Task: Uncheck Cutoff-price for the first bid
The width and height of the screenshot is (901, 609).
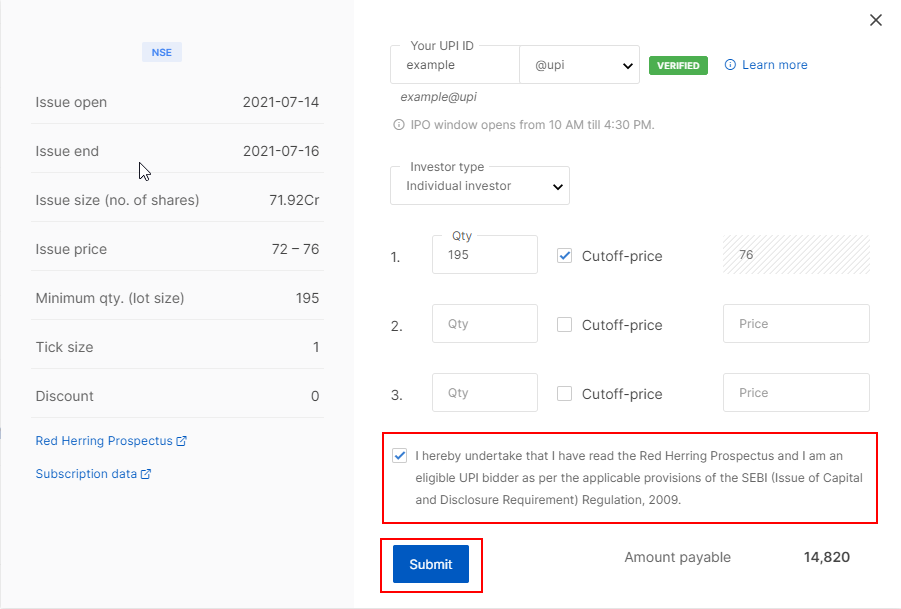Action: 565,256
